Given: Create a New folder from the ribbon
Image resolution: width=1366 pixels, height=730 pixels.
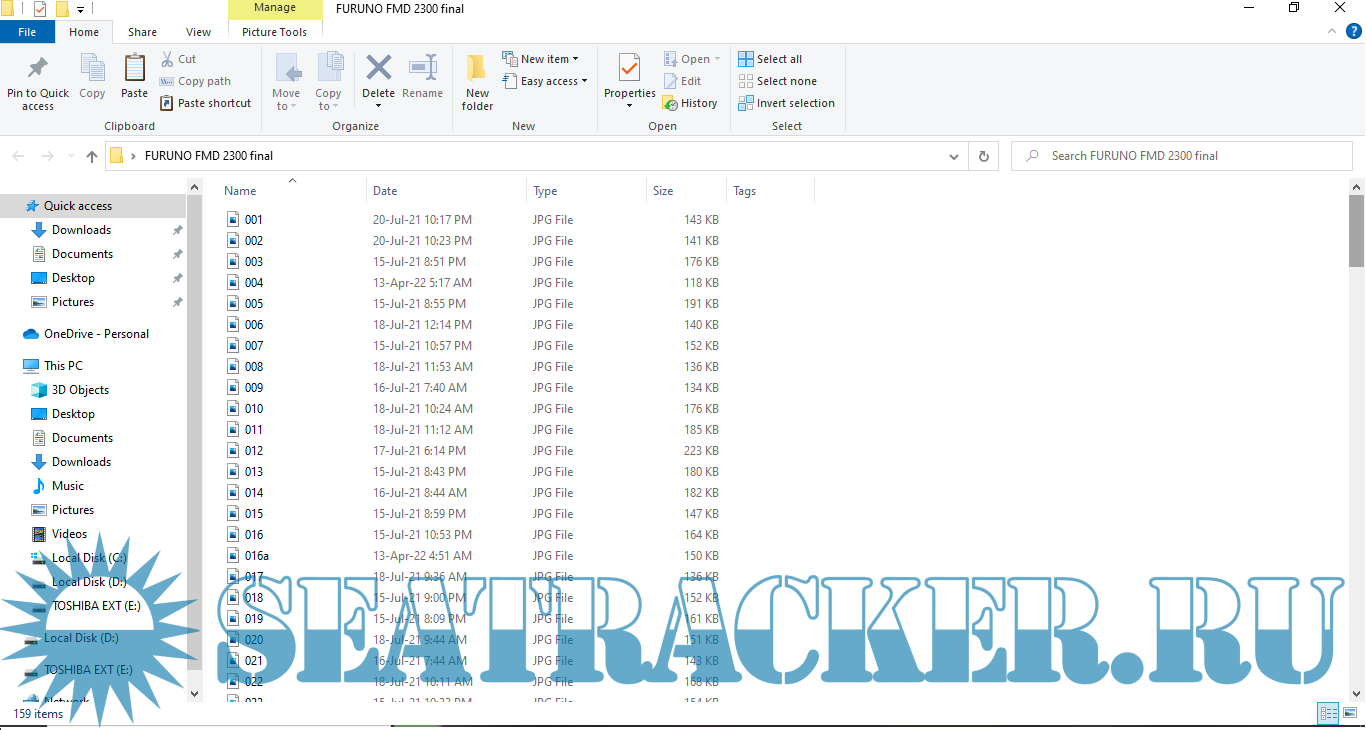Looking at the screenshot, I should [x=477, y=69].
